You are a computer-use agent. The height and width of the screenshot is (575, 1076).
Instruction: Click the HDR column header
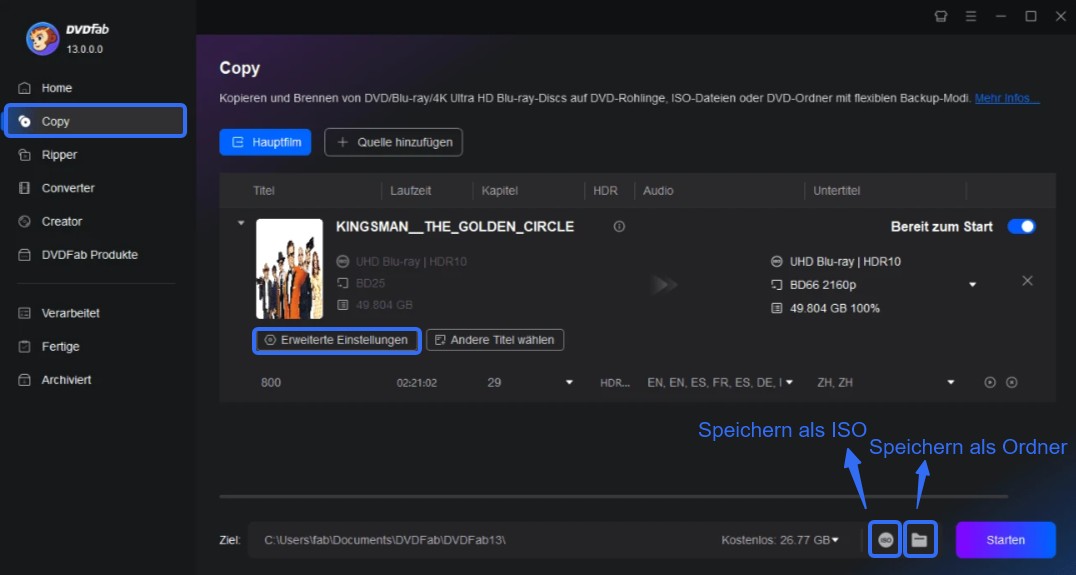coord(605,191)
